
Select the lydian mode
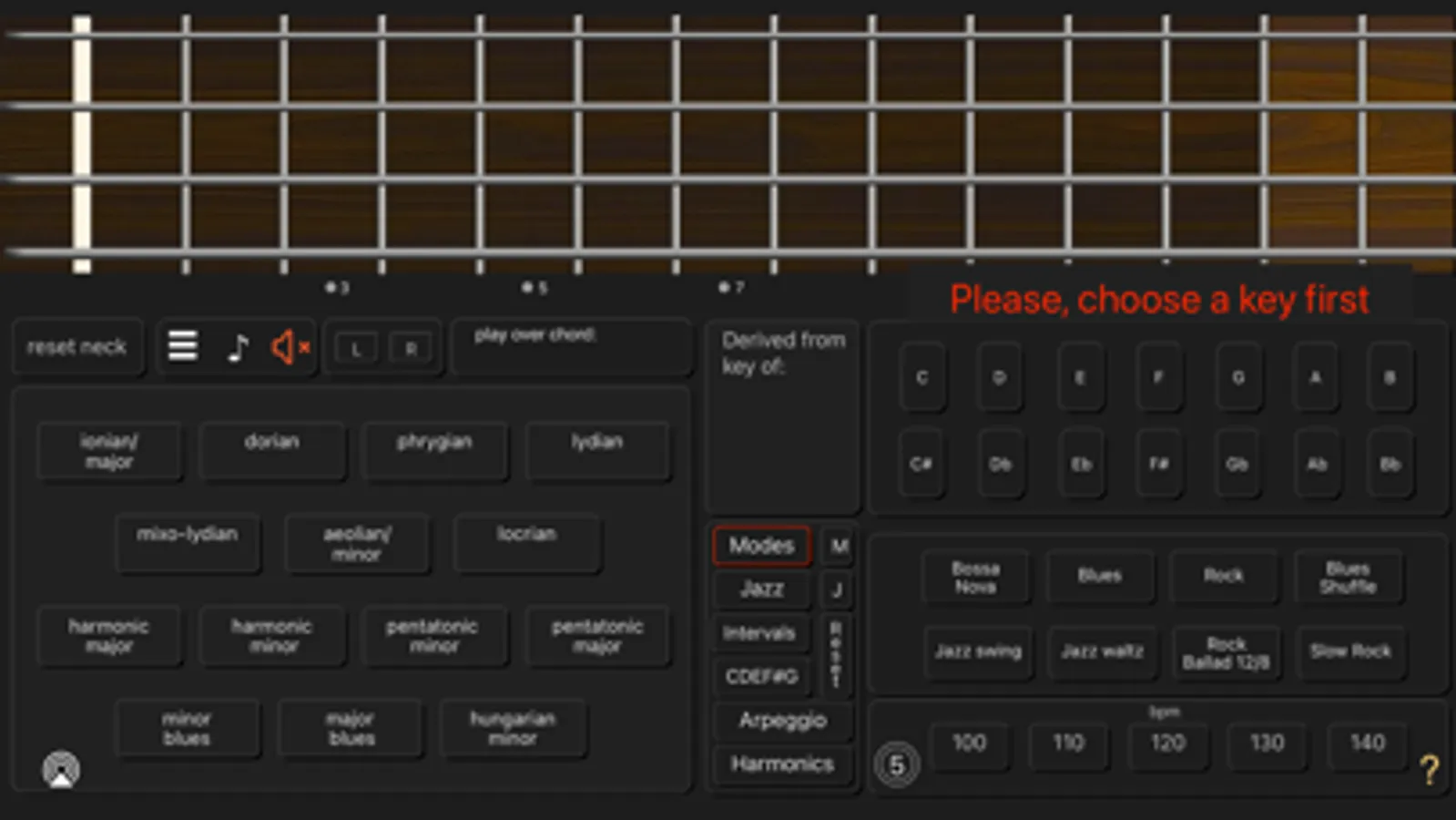tap(597, 452)
